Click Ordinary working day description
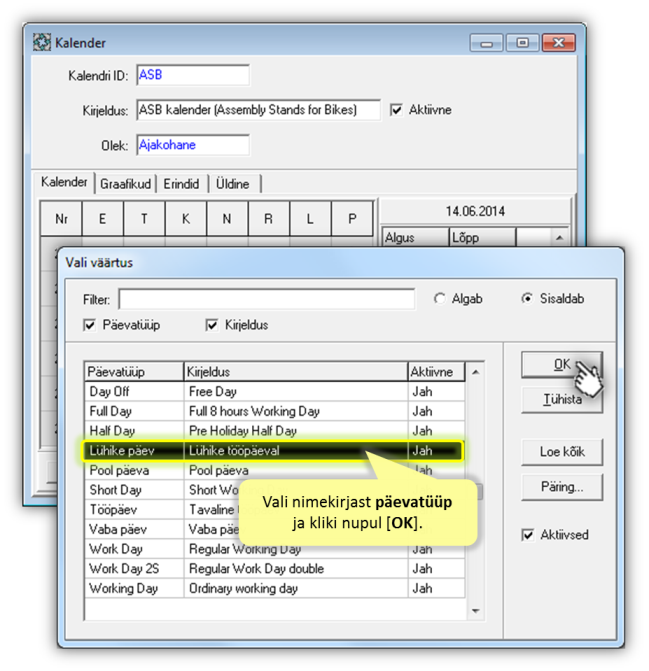 pos(296,588)
